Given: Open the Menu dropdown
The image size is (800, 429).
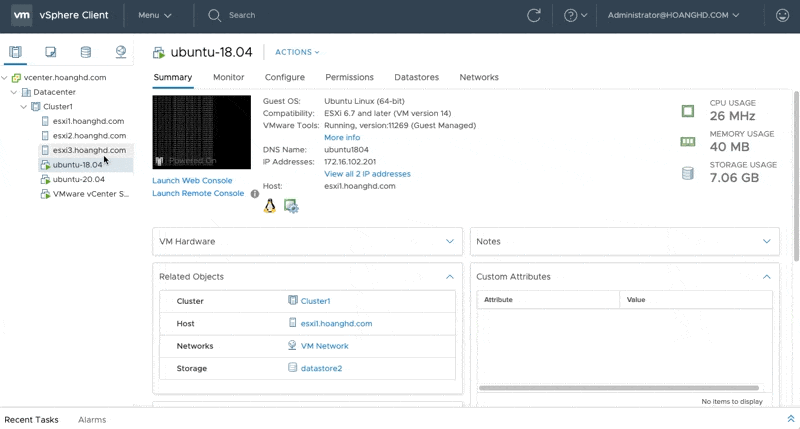Looking at the screenshot, I should (x=155, y=15).
